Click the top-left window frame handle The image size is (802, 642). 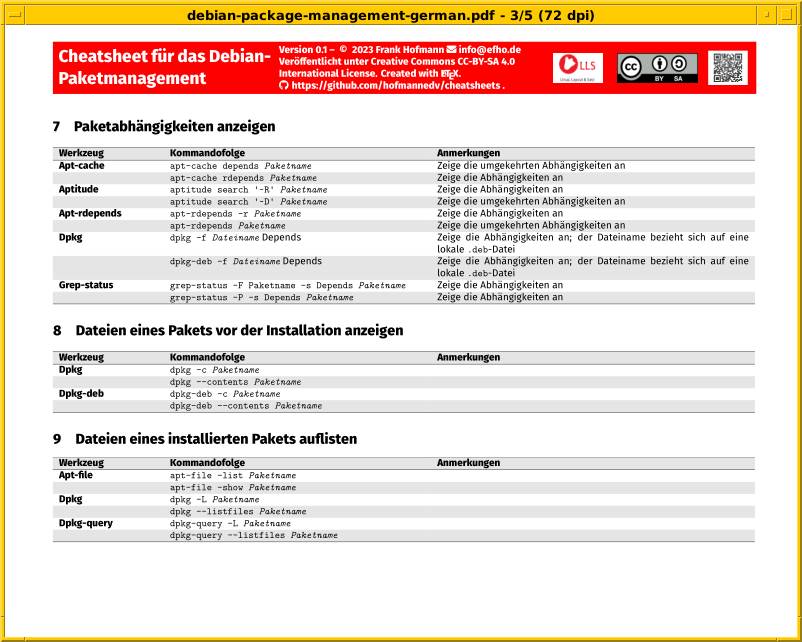click(x=14, y=15)
